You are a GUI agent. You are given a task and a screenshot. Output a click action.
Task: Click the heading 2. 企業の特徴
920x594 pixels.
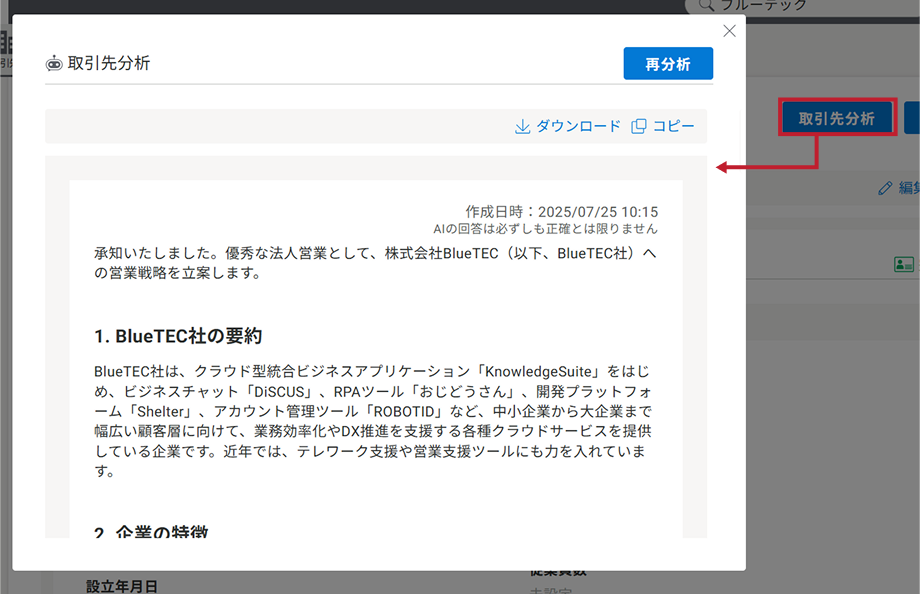pos(151,533)
